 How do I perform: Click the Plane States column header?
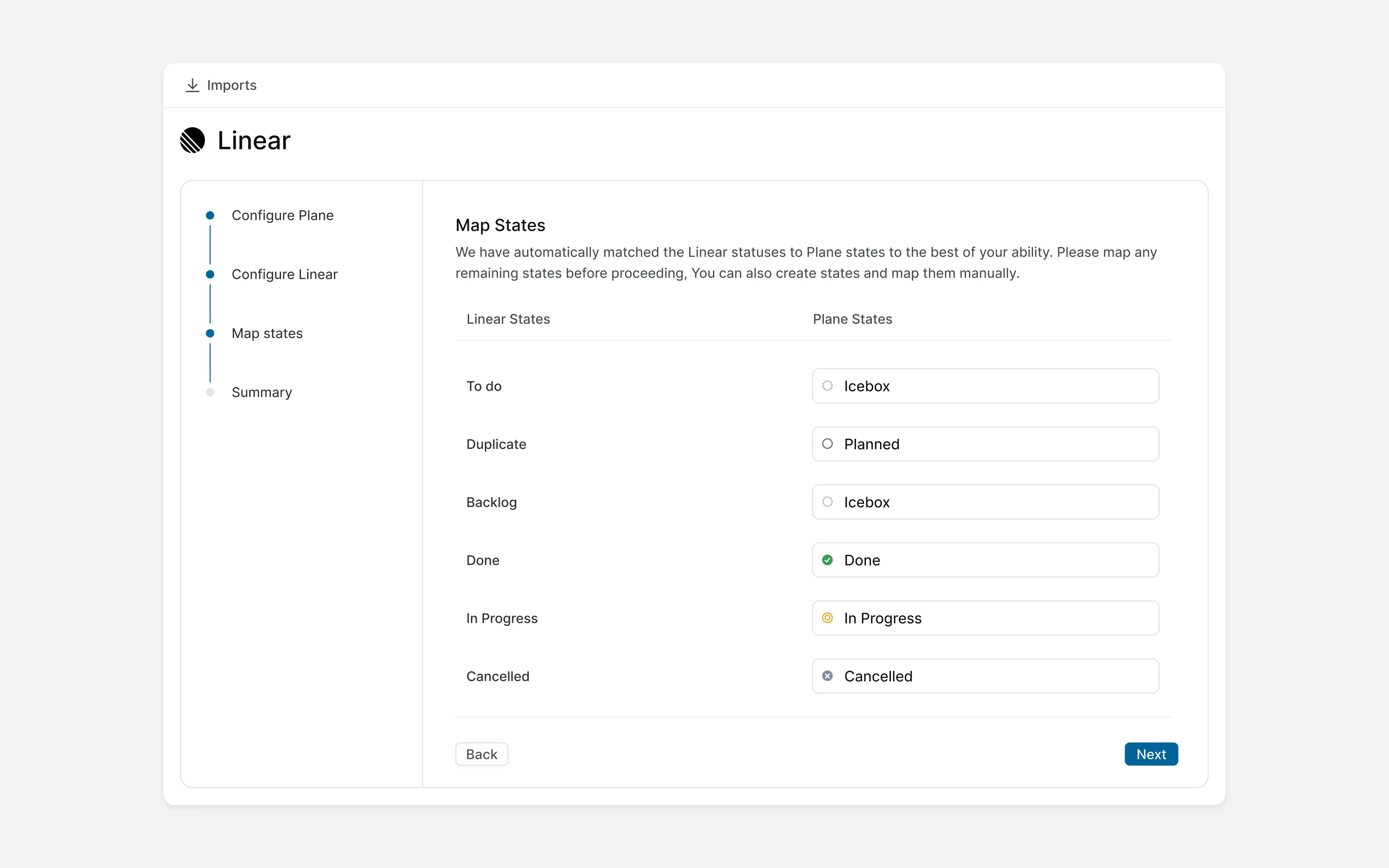coord(852,319)
